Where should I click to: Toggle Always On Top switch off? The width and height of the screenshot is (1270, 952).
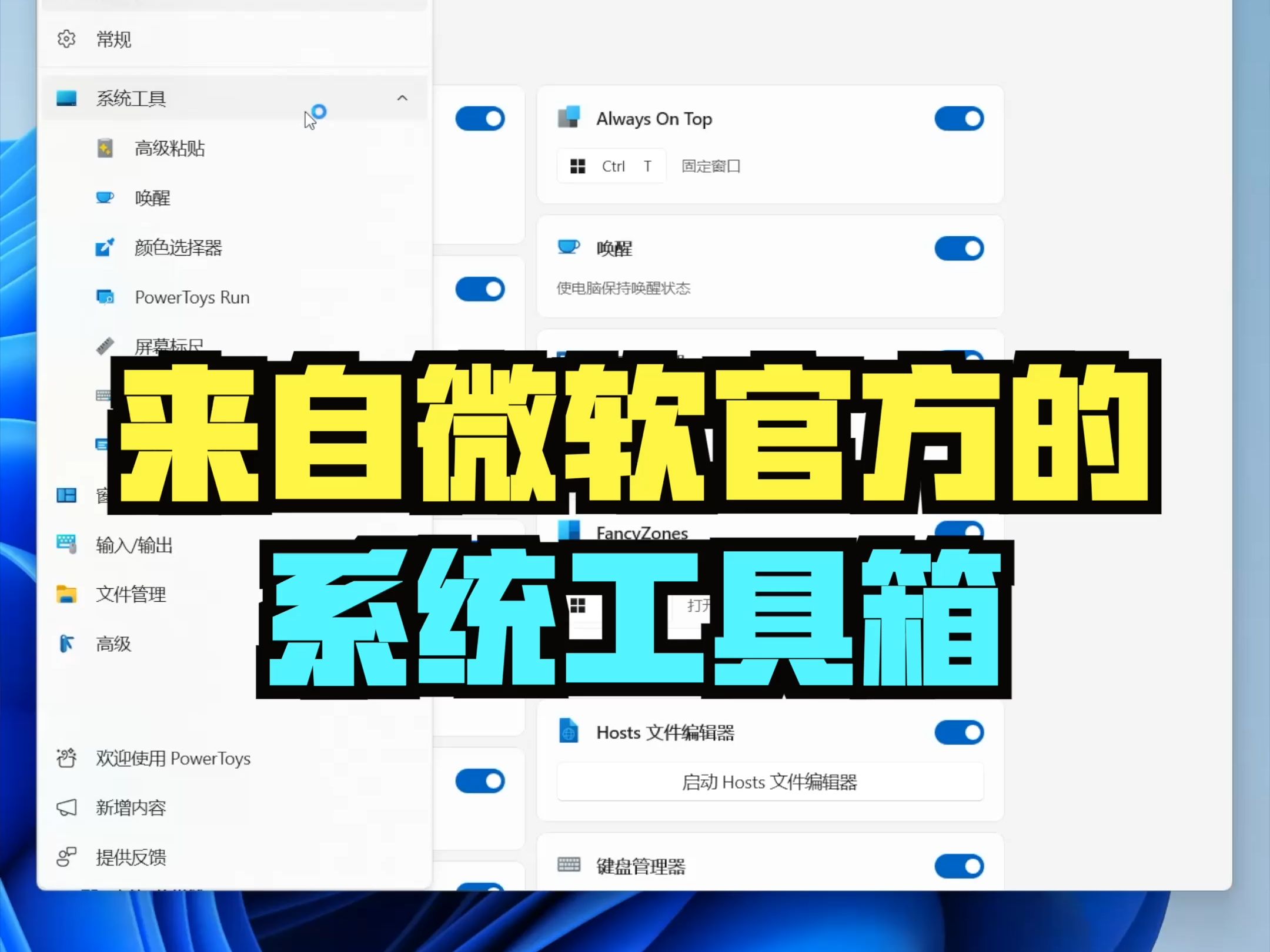(x=959, y=119)
